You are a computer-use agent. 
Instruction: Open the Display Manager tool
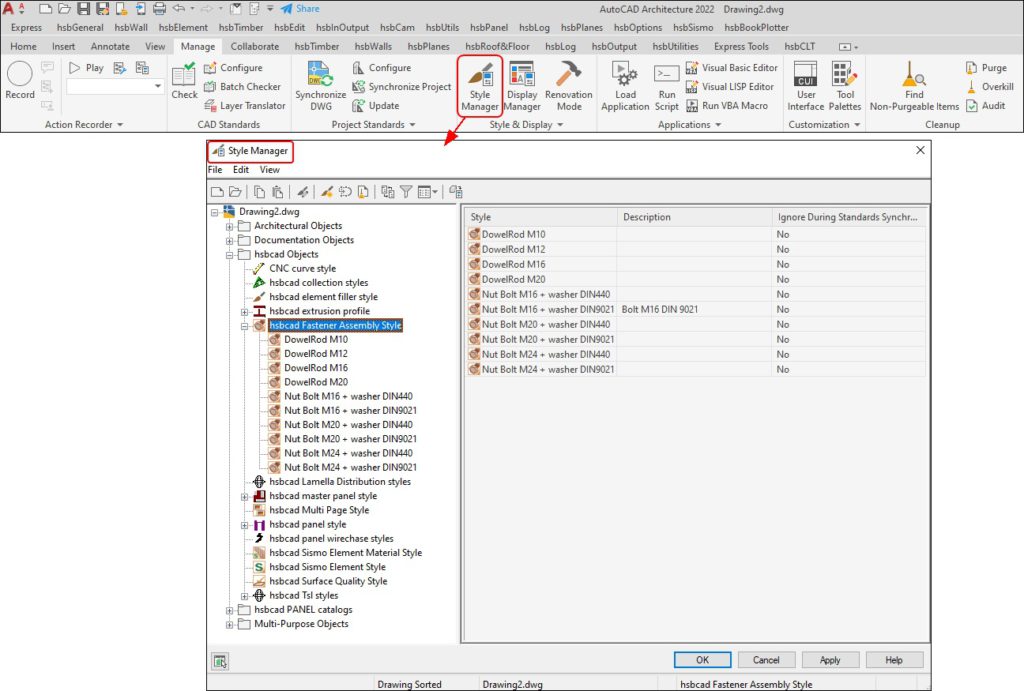coord(522,87)
